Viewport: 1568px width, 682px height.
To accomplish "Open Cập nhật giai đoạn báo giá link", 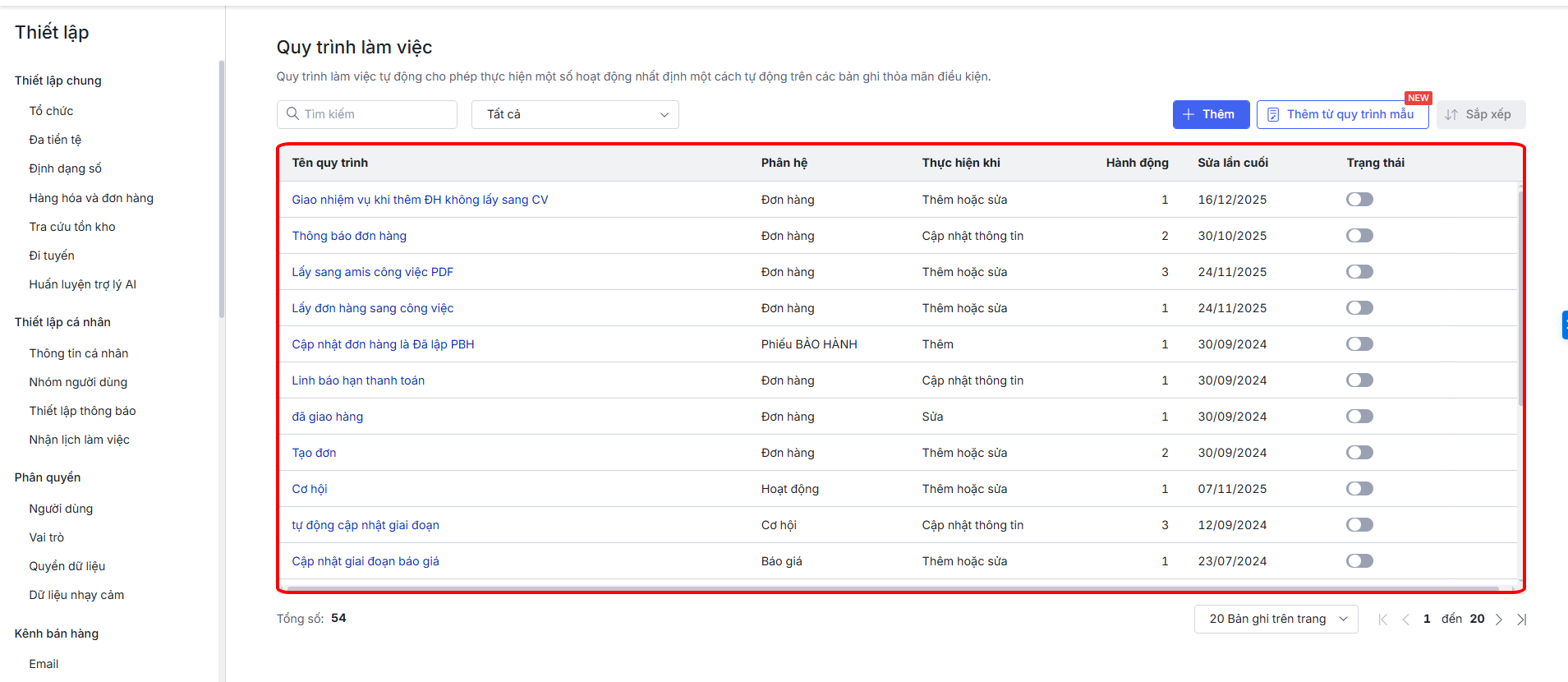I will pos(366,561).
